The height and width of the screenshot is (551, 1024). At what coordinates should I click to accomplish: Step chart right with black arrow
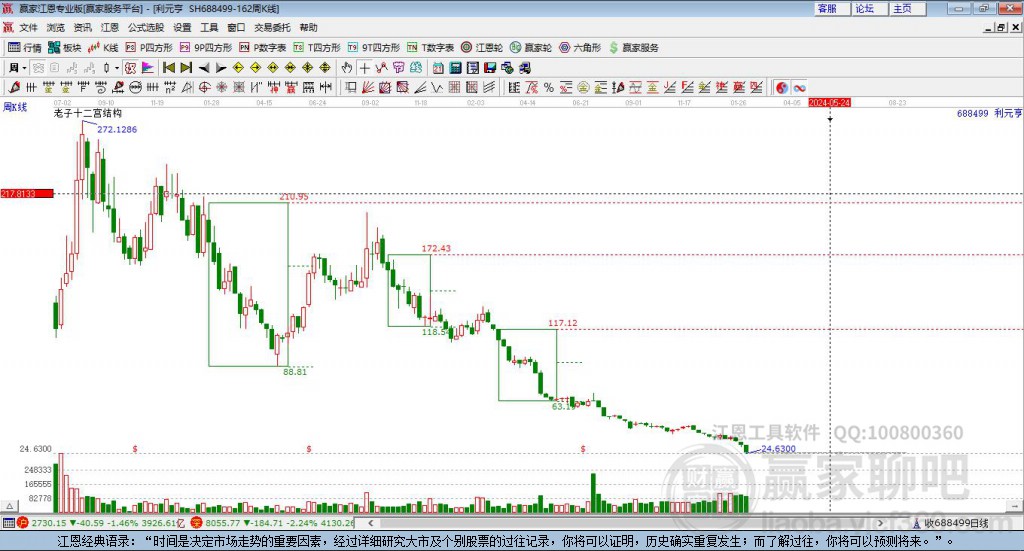point(221,68)
